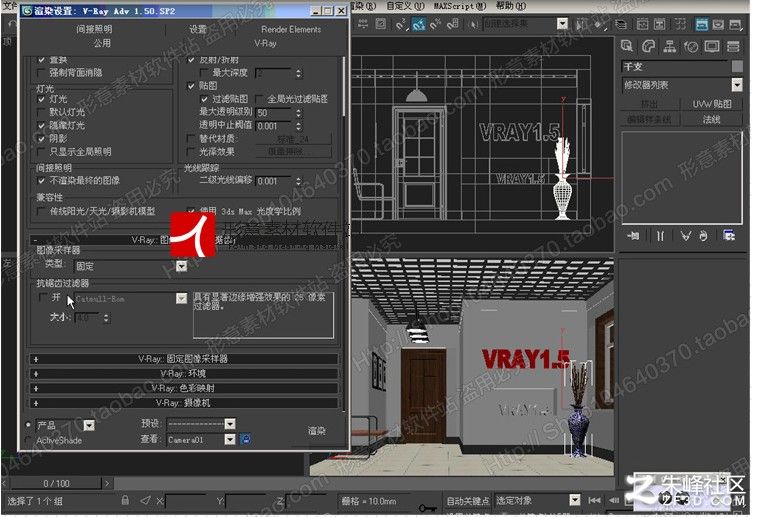Switch to the 间接照明 tab
The width and height of the screenshot is (758, 517).
point(94,30)
